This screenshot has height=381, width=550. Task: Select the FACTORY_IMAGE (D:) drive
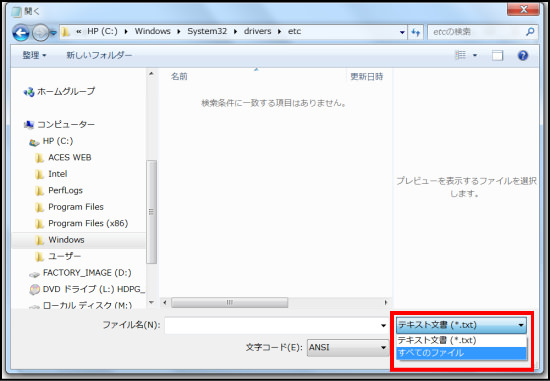point(87,273)
